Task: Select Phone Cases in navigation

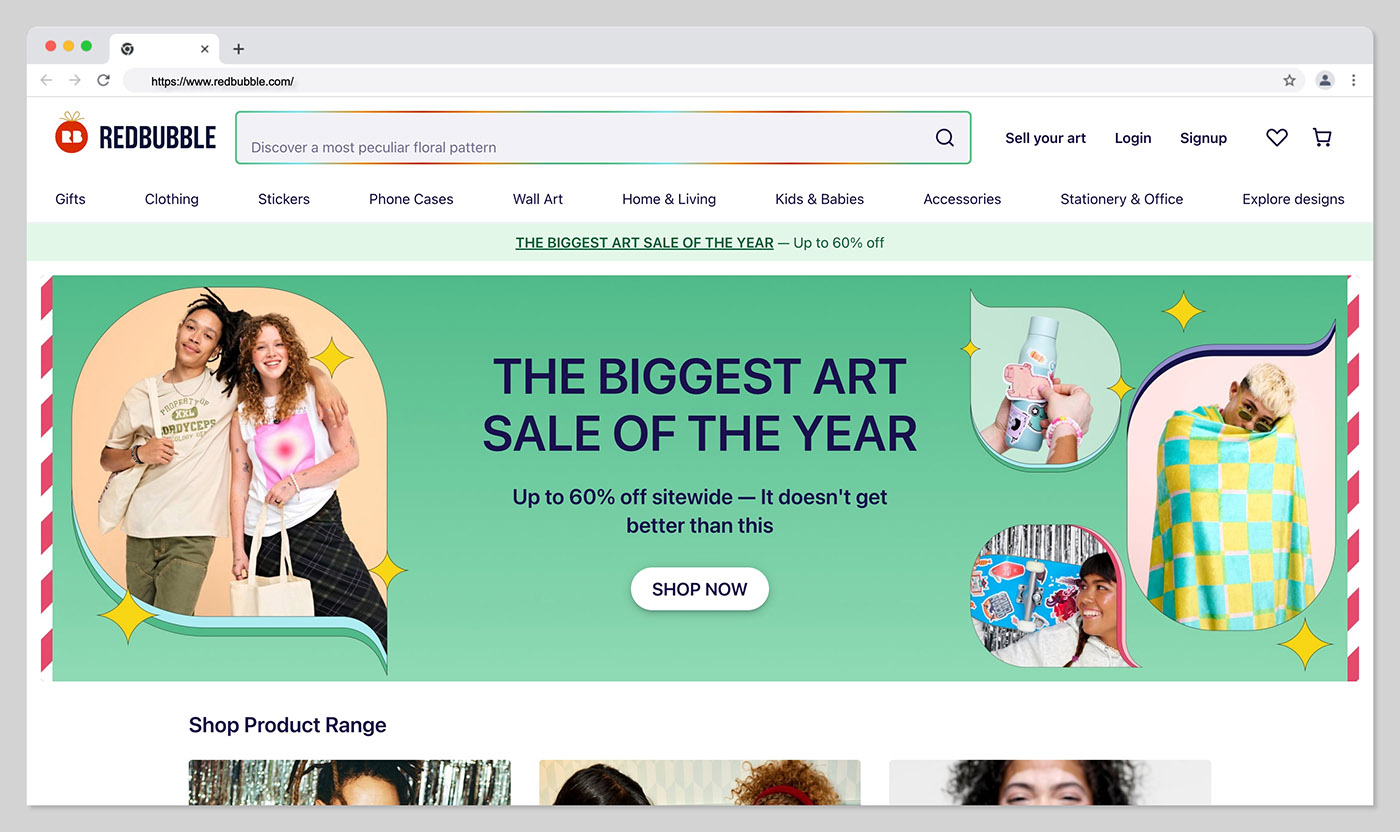Action: pyautogui.click(x=411, y=199)
